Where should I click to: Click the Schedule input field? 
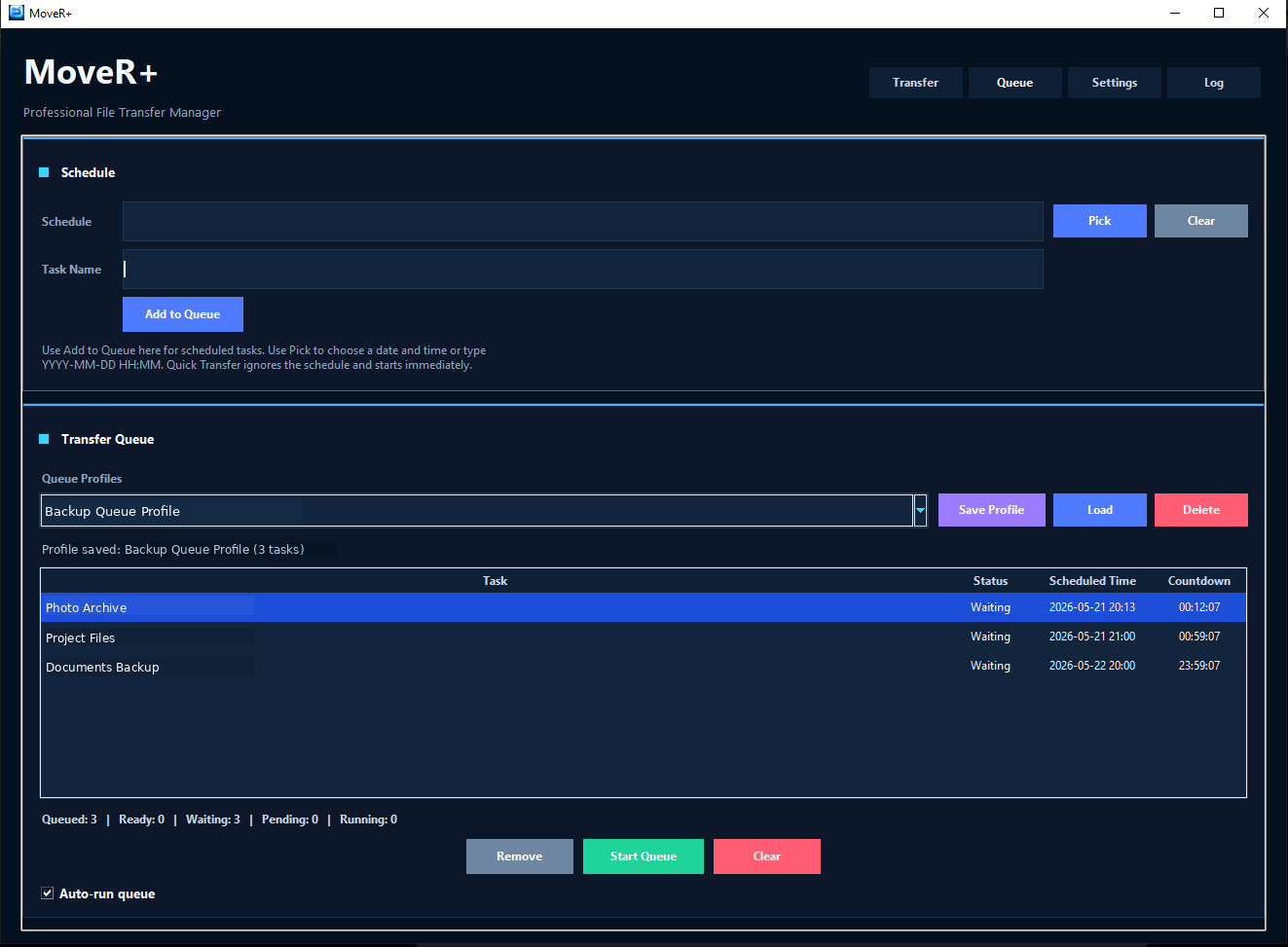point(582,221)
